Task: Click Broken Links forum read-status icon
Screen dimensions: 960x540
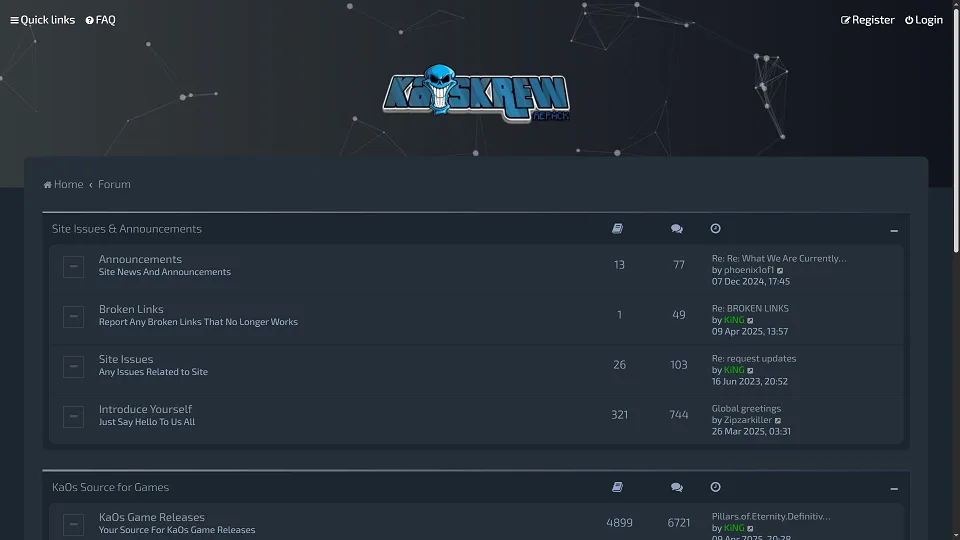Action: coord(73,317)
